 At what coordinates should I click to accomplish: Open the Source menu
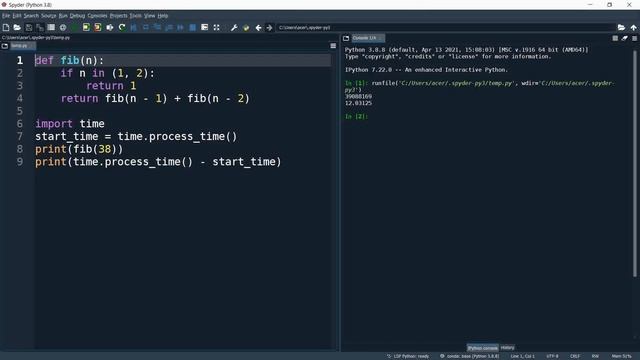coord(49,16)
